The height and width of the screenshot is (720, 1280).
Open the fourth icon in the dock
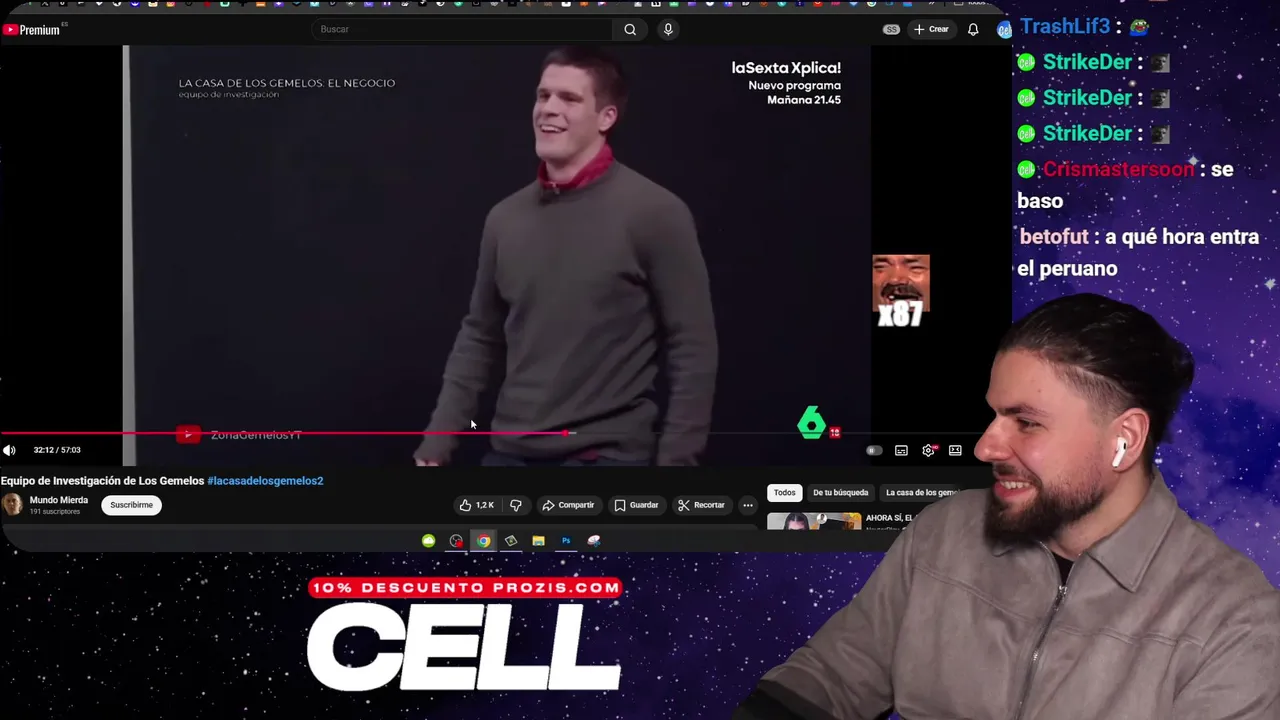(511, 541)
